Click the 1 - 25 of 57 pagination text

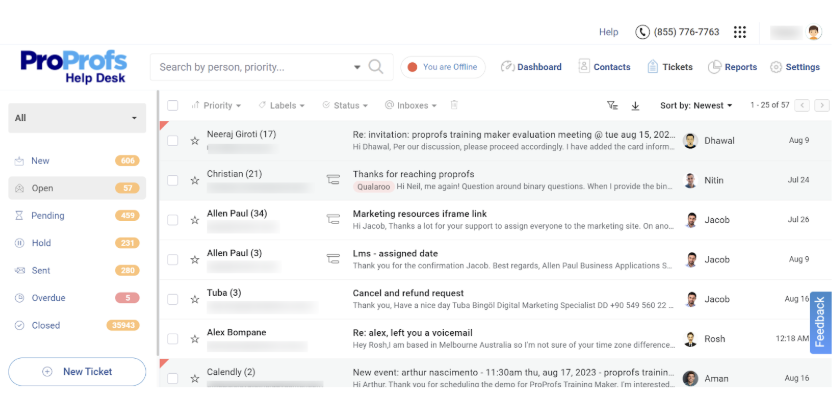coord(770,106)
